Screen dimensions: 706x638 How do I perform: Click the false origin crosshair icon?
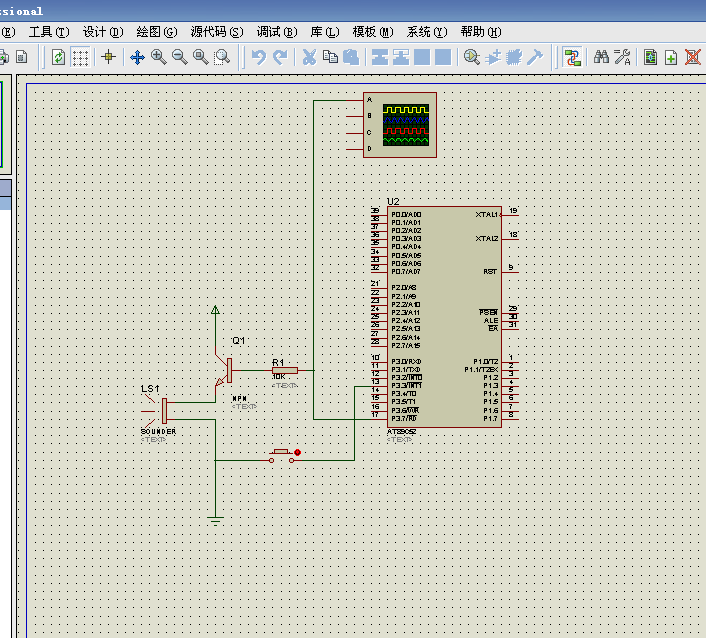(109, 57)
